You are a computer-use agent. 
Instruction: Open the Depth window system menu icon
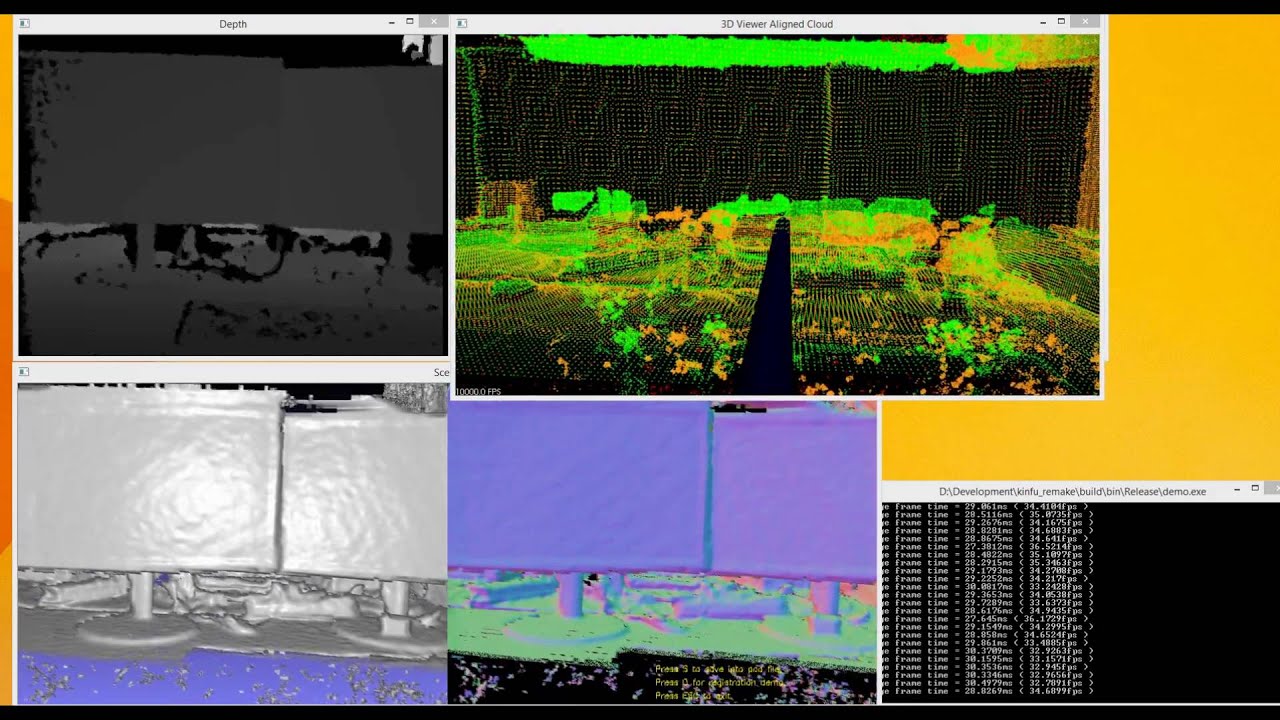point(25,23)
